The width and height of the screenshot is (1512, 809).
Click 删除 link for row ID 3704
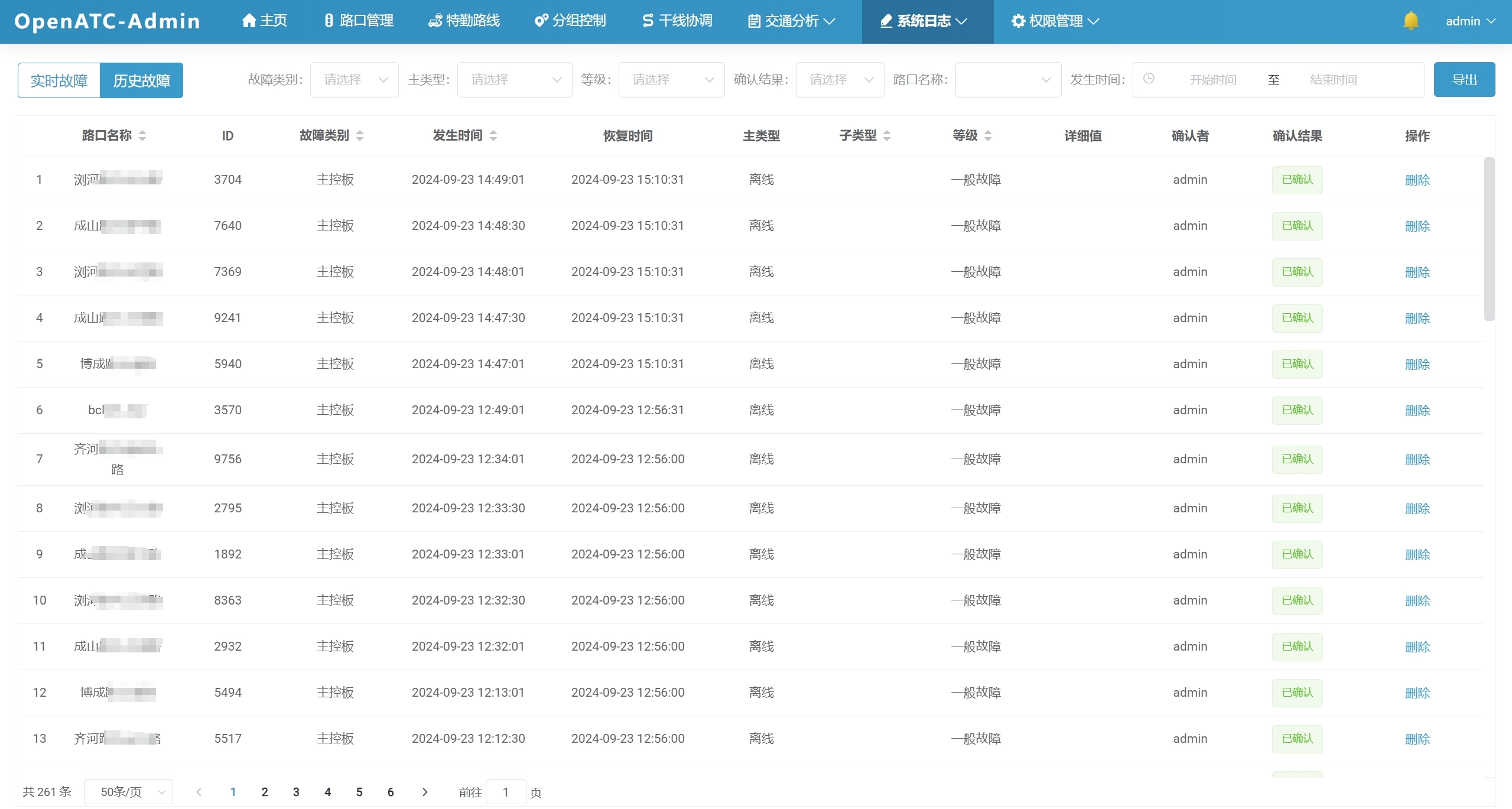pos(1417,180)
